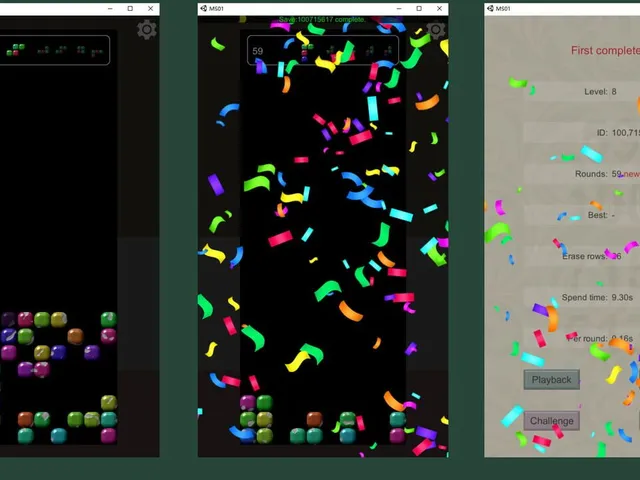Click the lone orange block in middle window
This screenshot has height=480, width=640.
(x=315, y=419)
